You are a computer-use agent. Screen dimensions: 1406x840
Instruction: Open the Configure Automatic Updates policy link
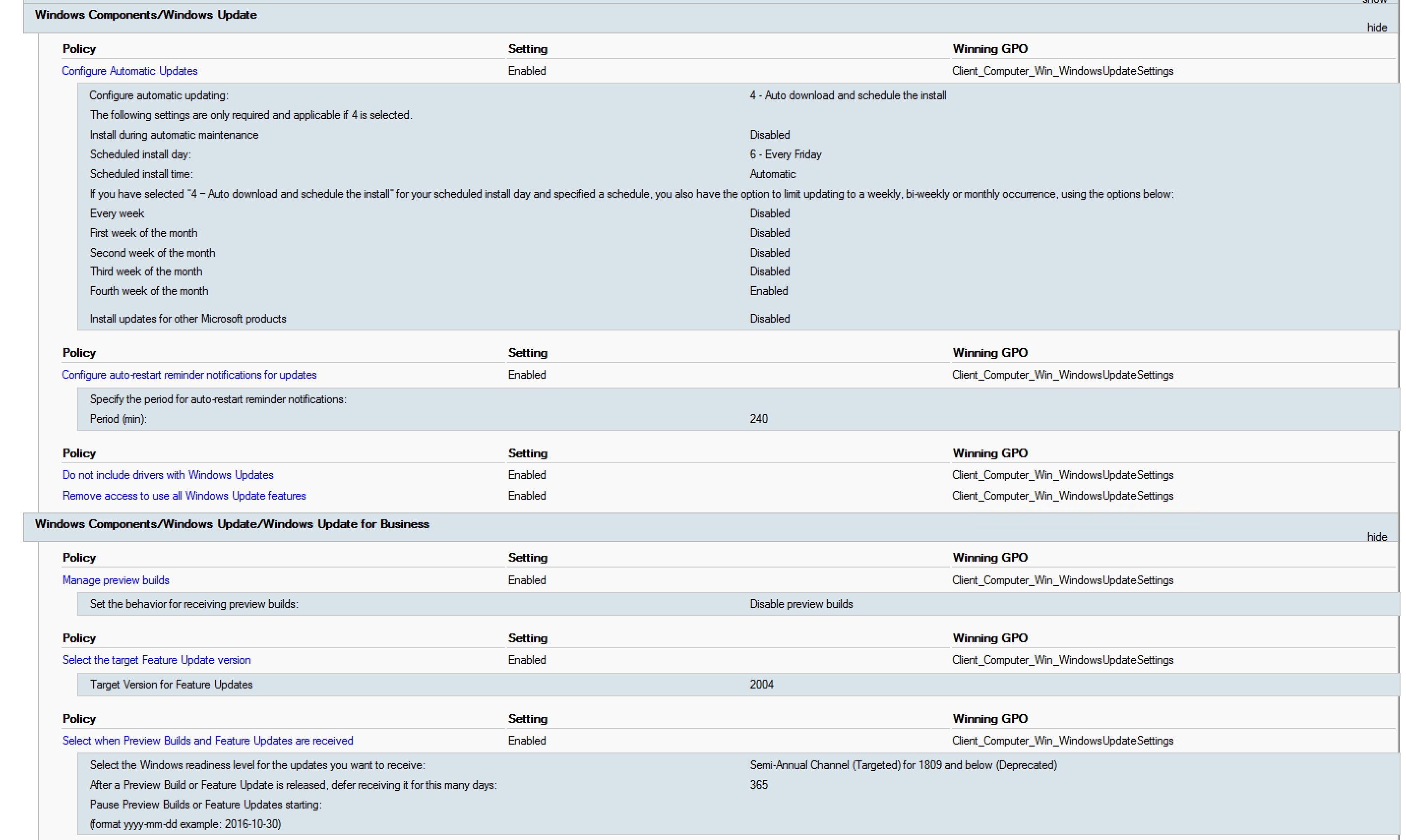tap(129, 71)
